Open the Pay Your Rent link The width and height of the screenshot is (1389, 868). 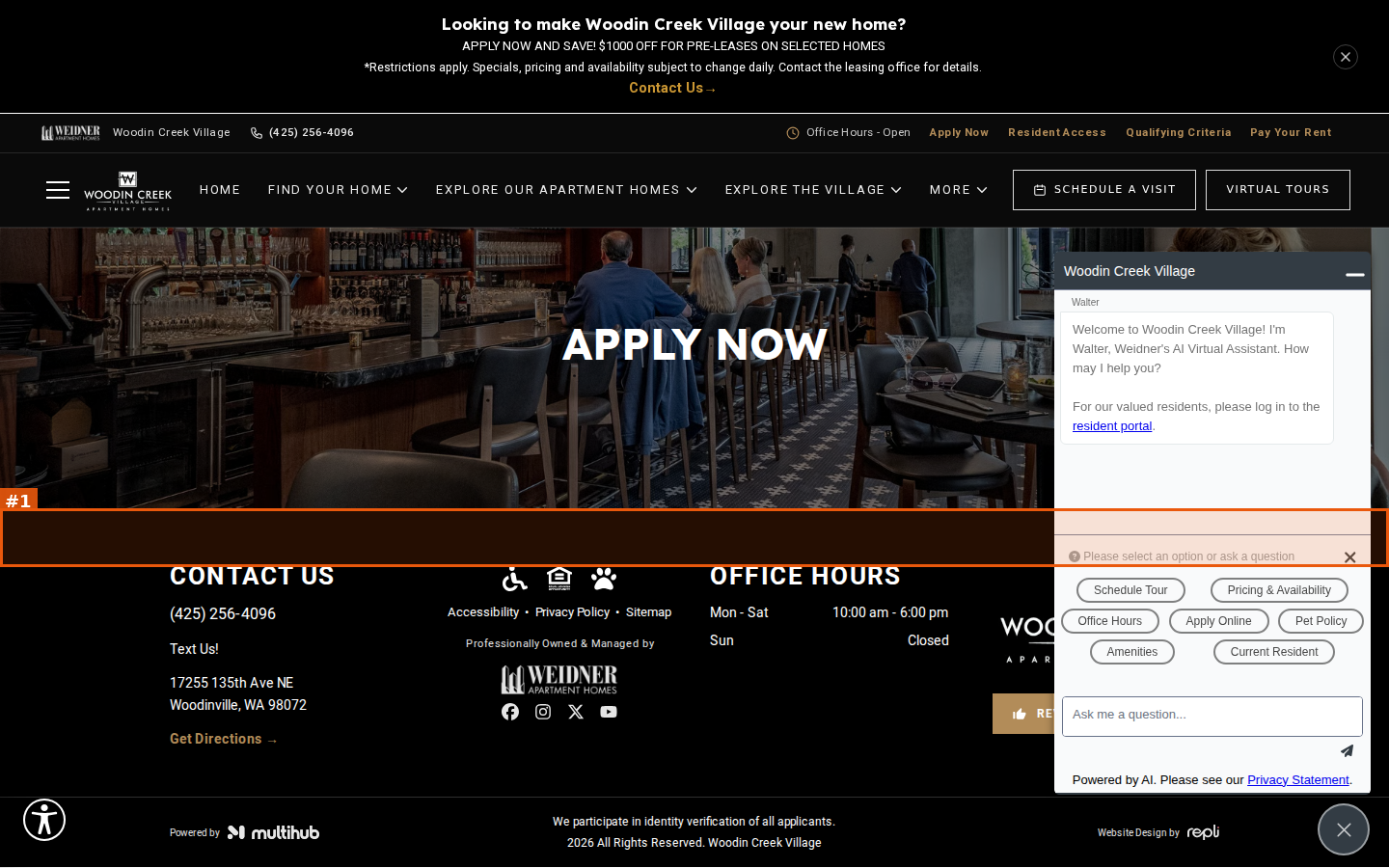tap(1291, 133)
